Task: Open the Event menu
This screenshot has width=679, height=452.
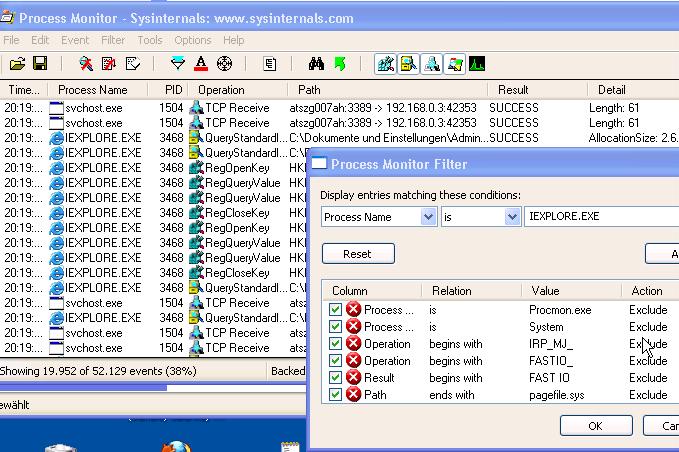Action: point(75,40)
